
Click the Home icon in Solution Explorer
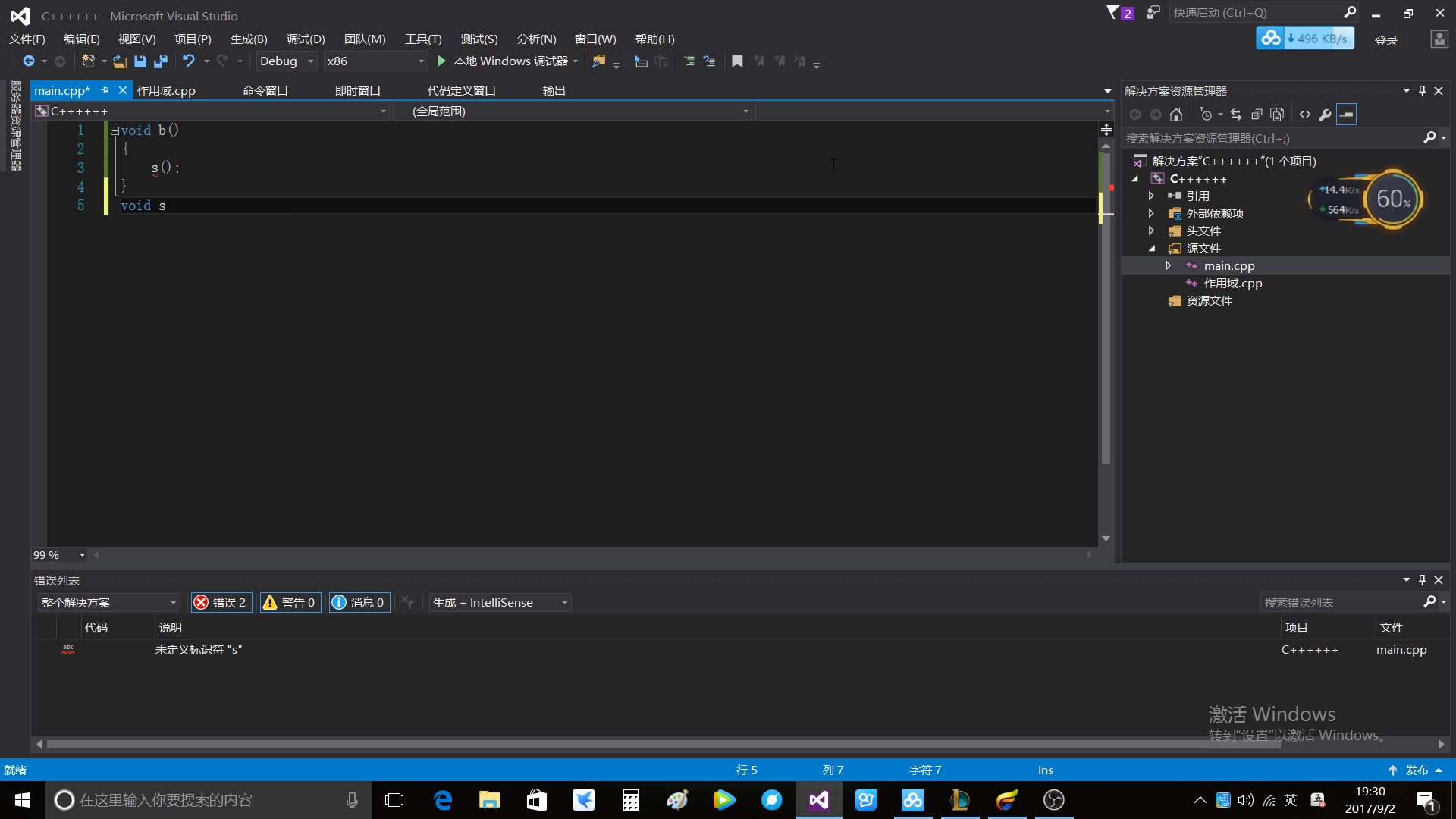coord(1176,115)
